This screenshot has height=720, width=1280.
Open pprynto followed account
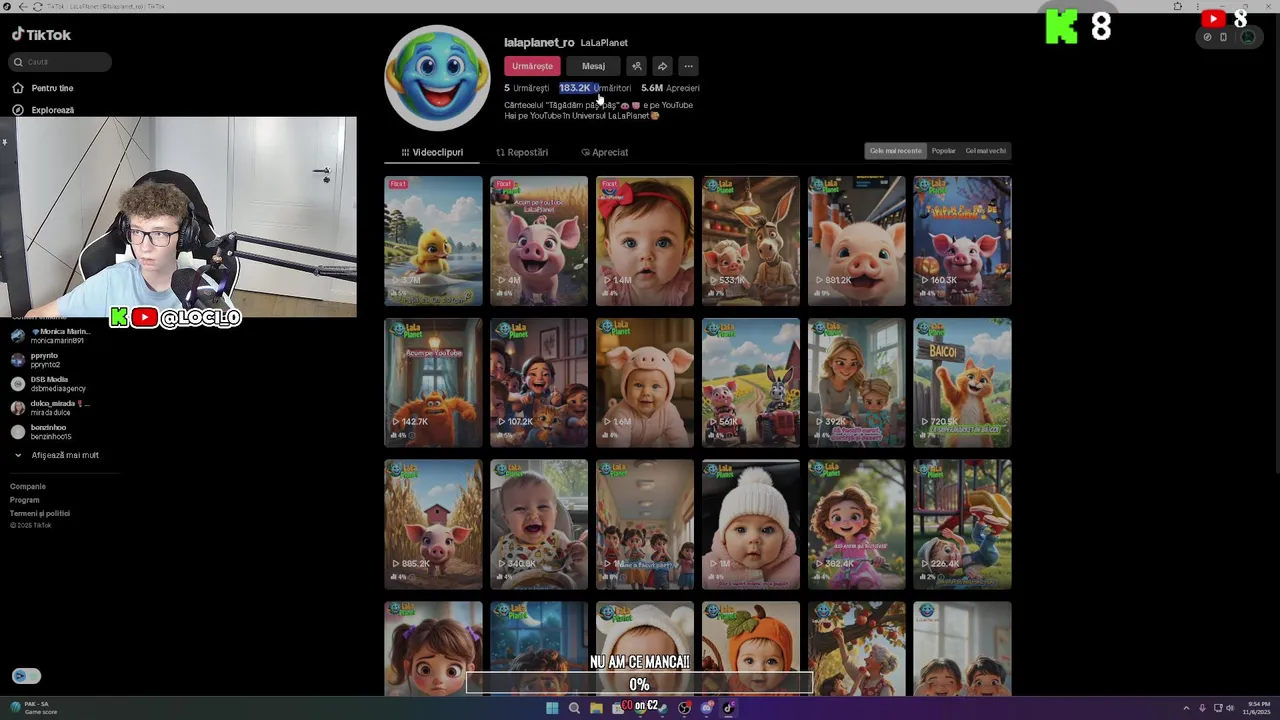pyautogui.click(x=36, y=360)
